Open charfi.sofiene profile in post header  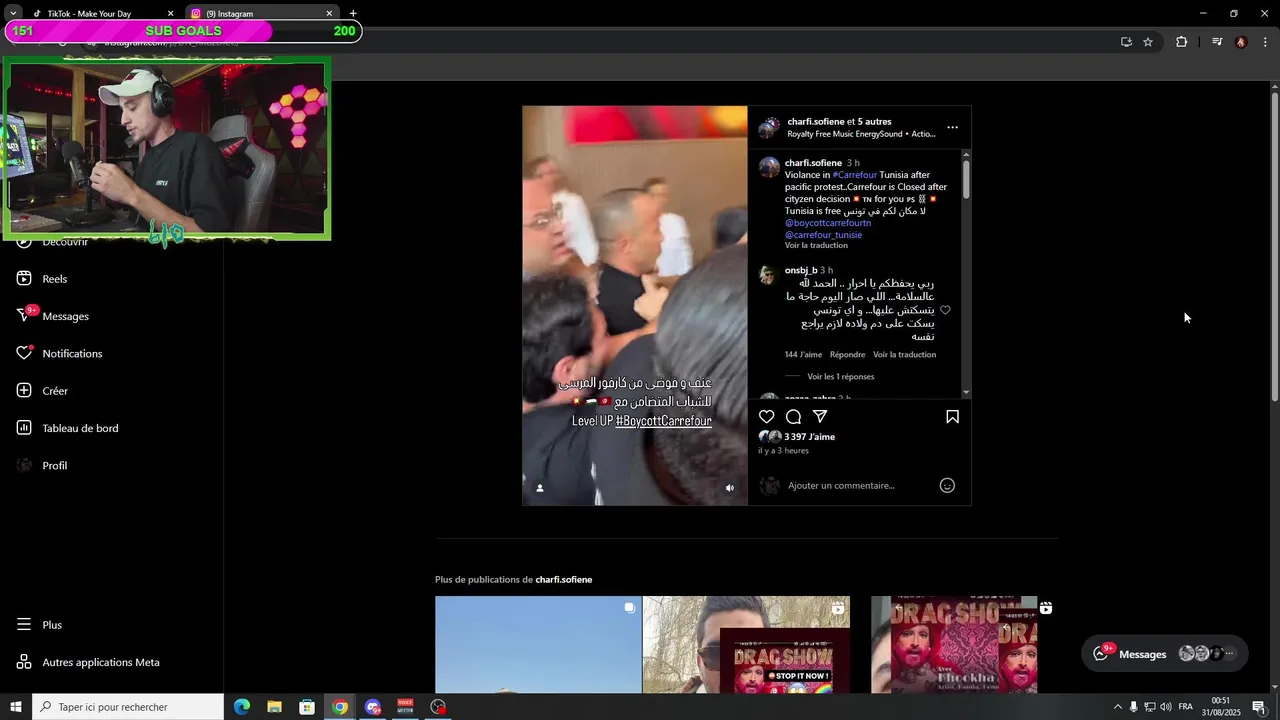815,122
